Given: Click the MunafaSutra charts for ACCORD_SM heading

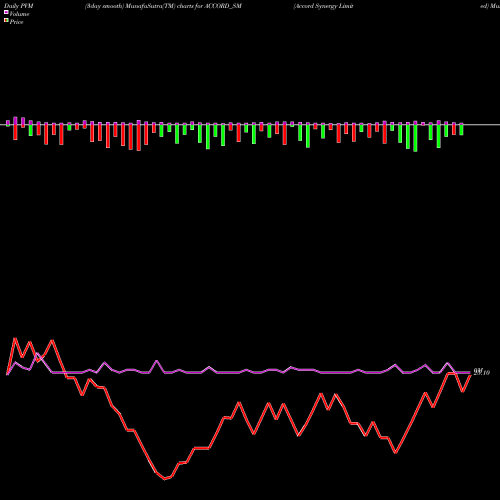Looking at the screenshot, I should pyautogui.click(x=163, y=6).
